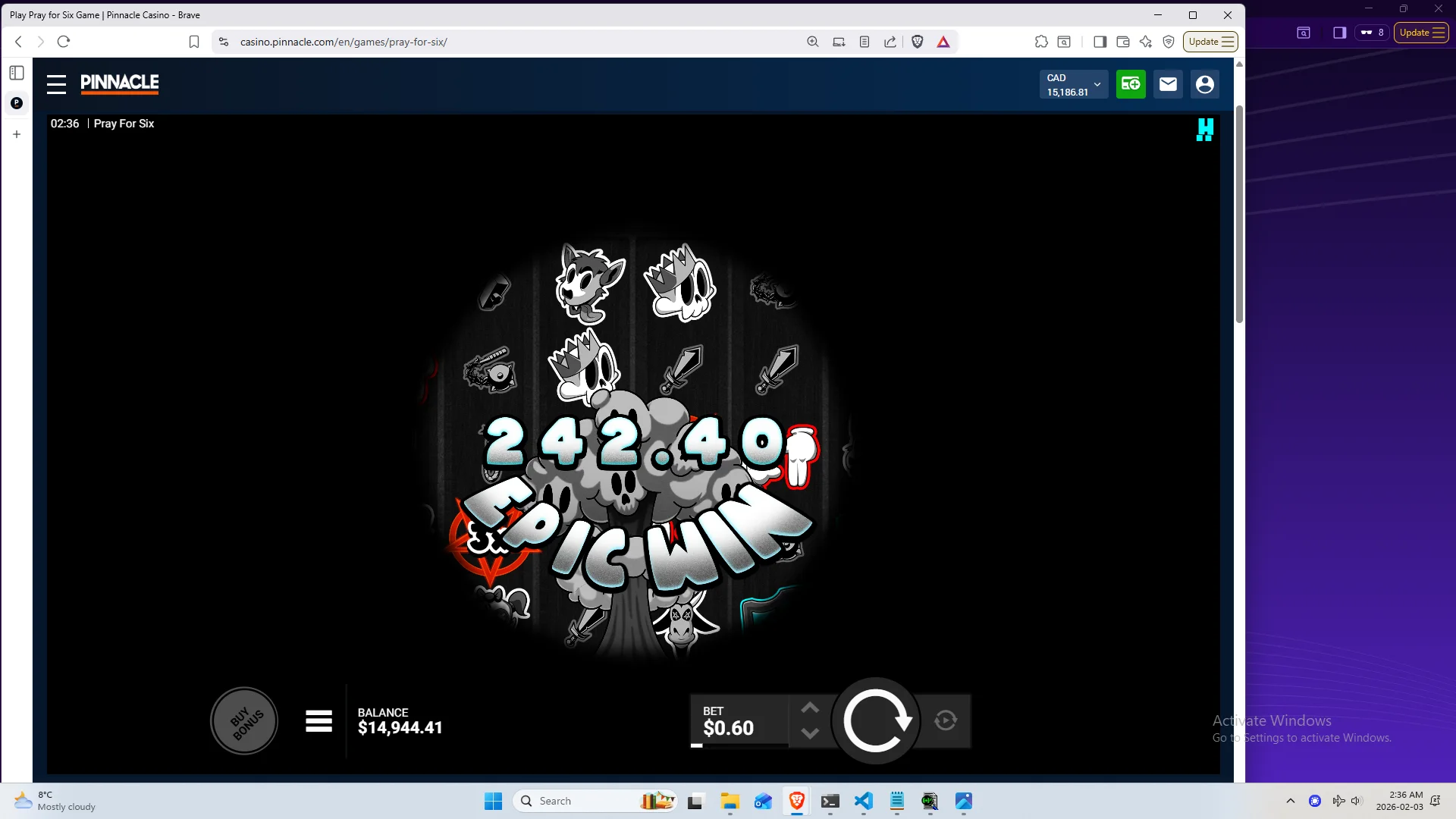Open the taskbar clock and date
Viewport: 1456px width, 819px height.
tap(1400, 801)
